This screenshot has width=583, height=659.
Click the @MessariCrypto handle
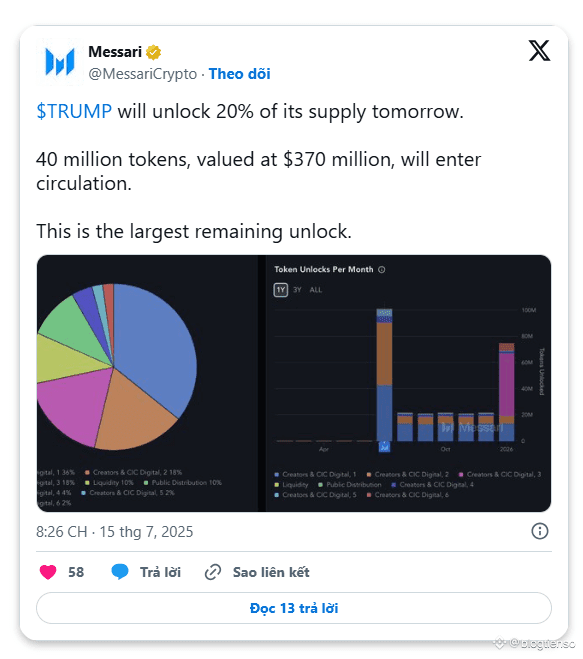142,74
